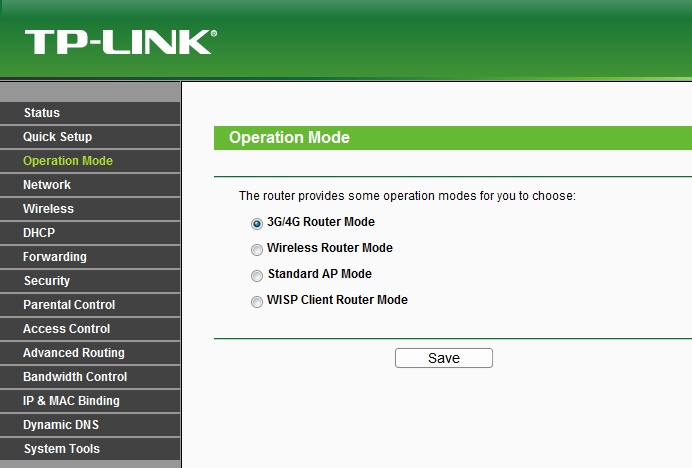Open the Network settings menu
The height and width of the screenshot is (468, 692).
coord(90,185)
